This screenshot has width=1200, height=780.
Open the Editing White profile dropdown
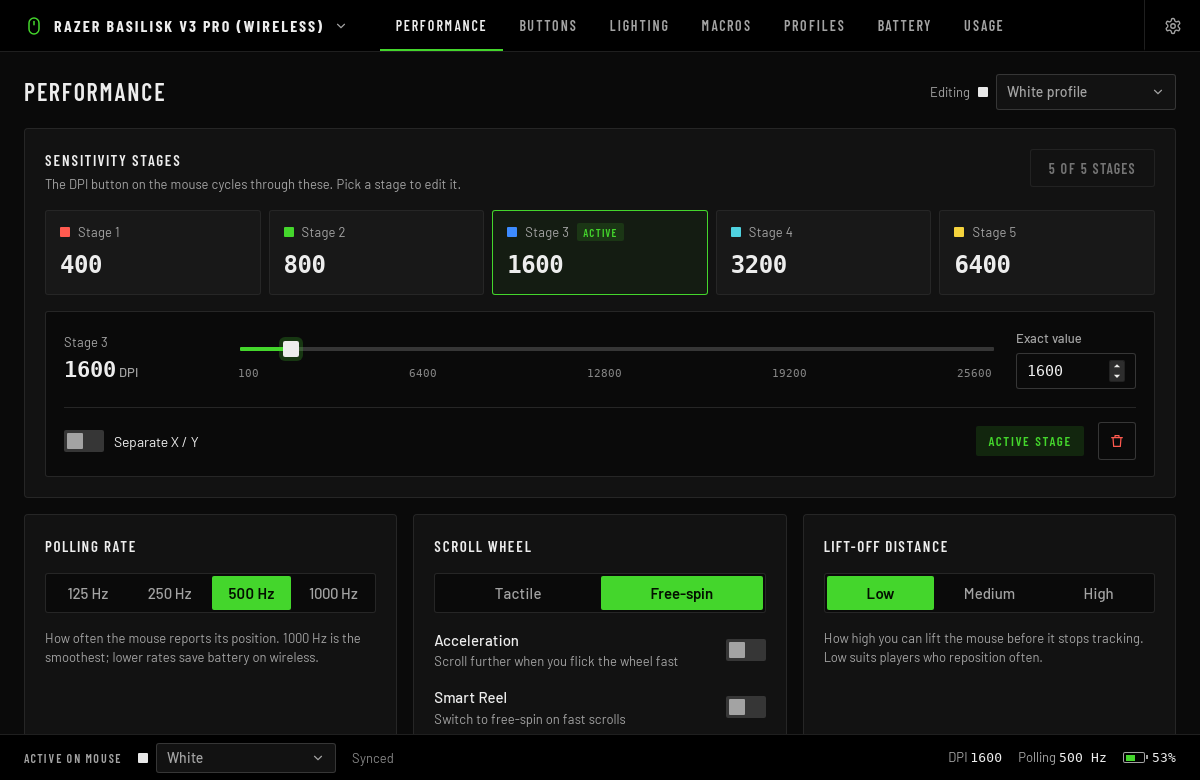click(1086, 92)
